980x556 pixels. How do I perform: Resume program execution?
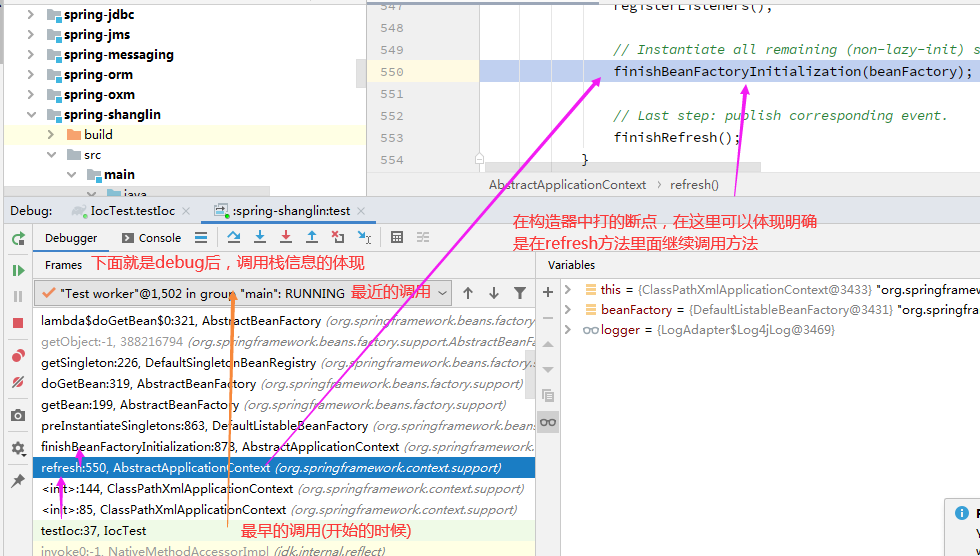pos(18,271)
